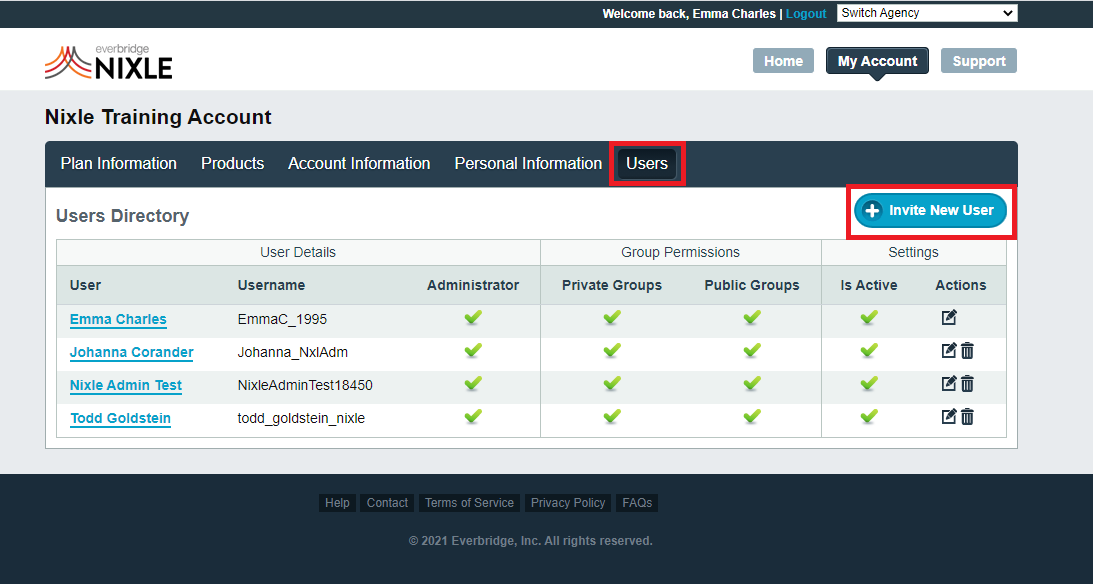Go to the Account Information tab
This screenshot has height=584, width=1093.
[359, 164]
